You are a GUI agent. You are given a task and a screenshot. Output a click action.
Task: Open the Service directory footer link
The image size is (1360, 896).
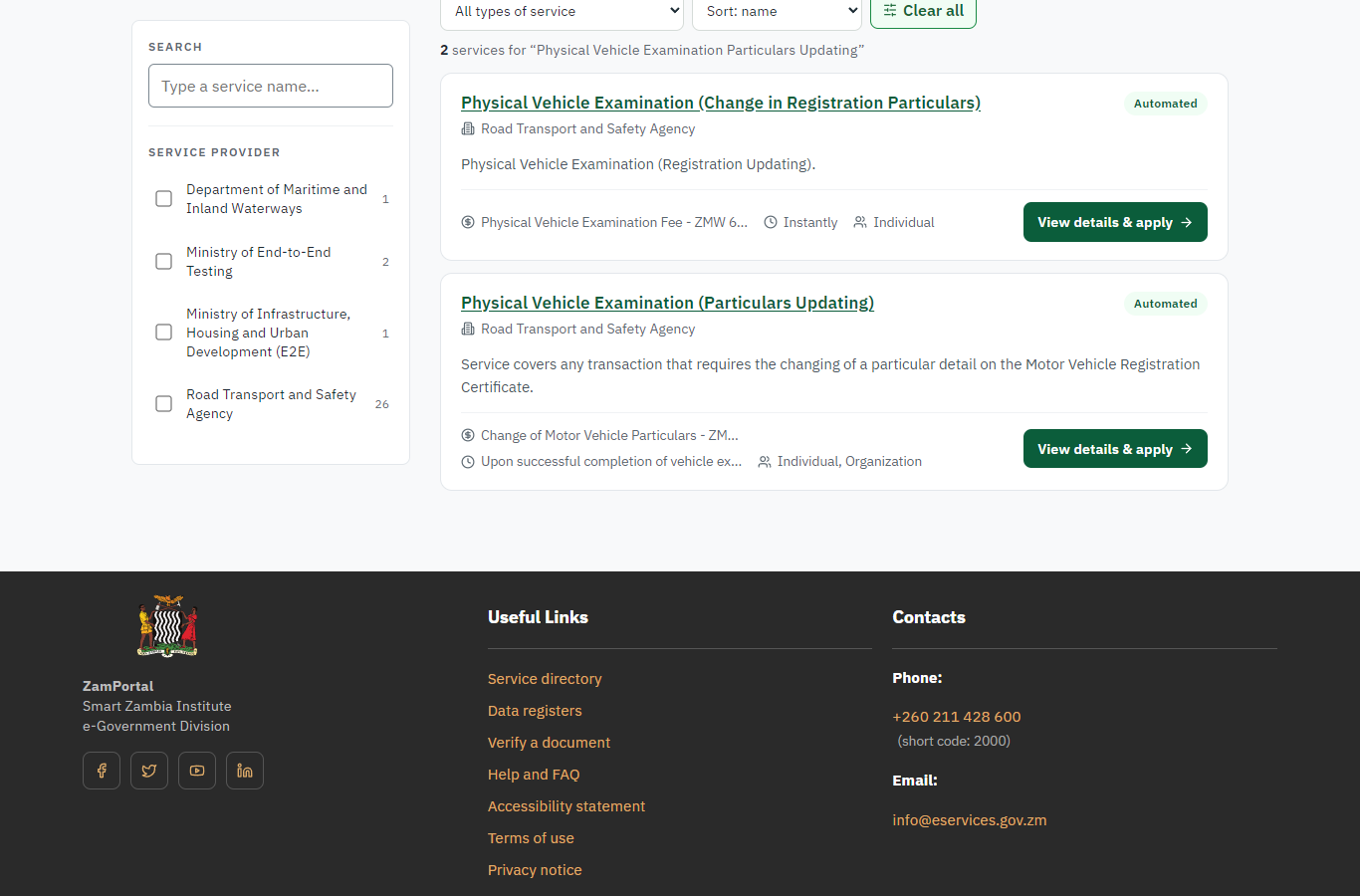pyautogui.click(x=545, y=679)
